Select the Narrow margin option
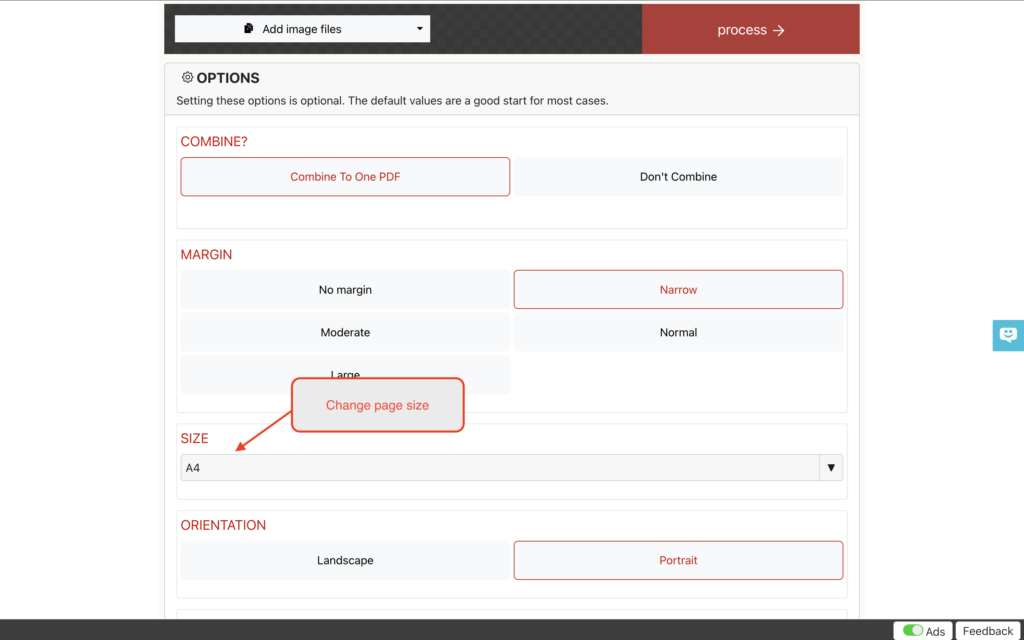1024x640 pixels. (x=678, y=289)
